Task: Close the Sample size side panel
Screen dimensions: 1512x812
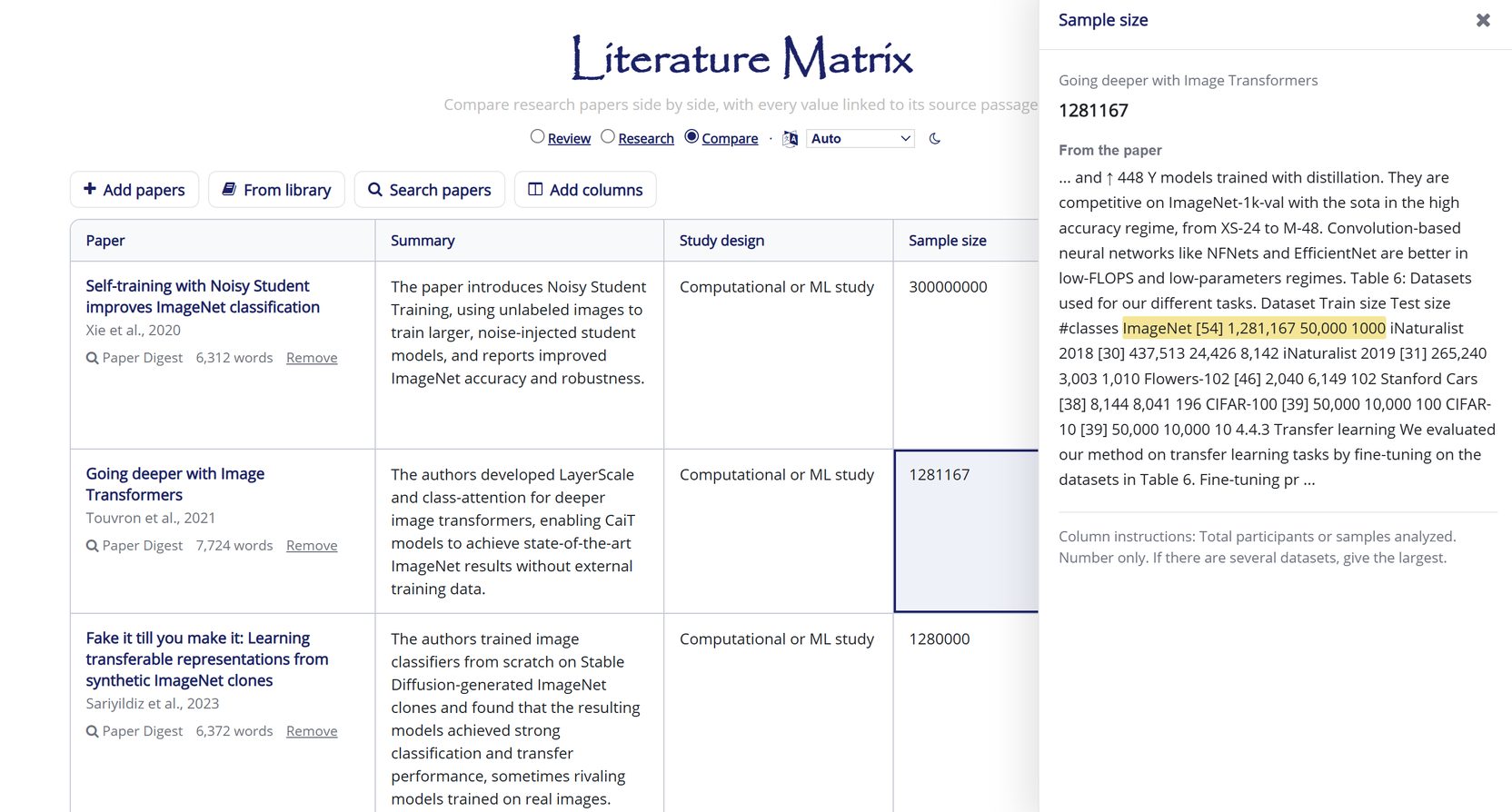Action: coord(1483,20)
